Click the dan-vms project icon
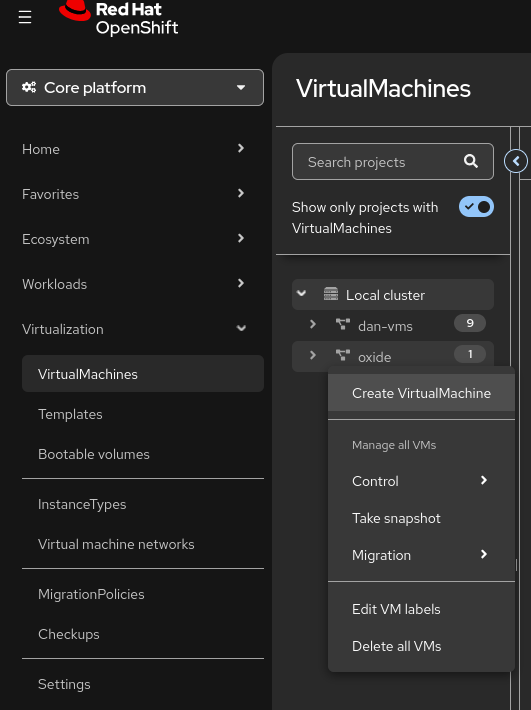Viewport: 531px width, 710px height. [x=343, y=325]
